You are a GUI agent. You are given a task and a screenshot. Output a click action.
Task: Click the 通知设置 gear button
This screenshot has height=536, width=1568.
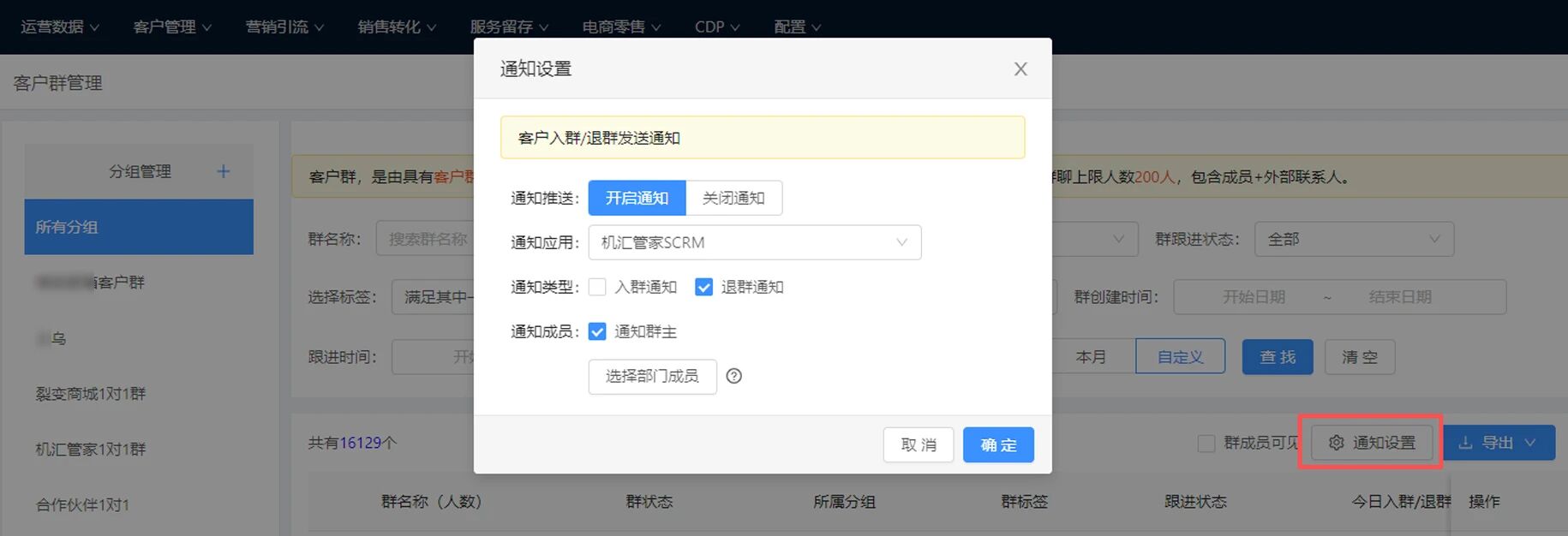coord(1372,443)
